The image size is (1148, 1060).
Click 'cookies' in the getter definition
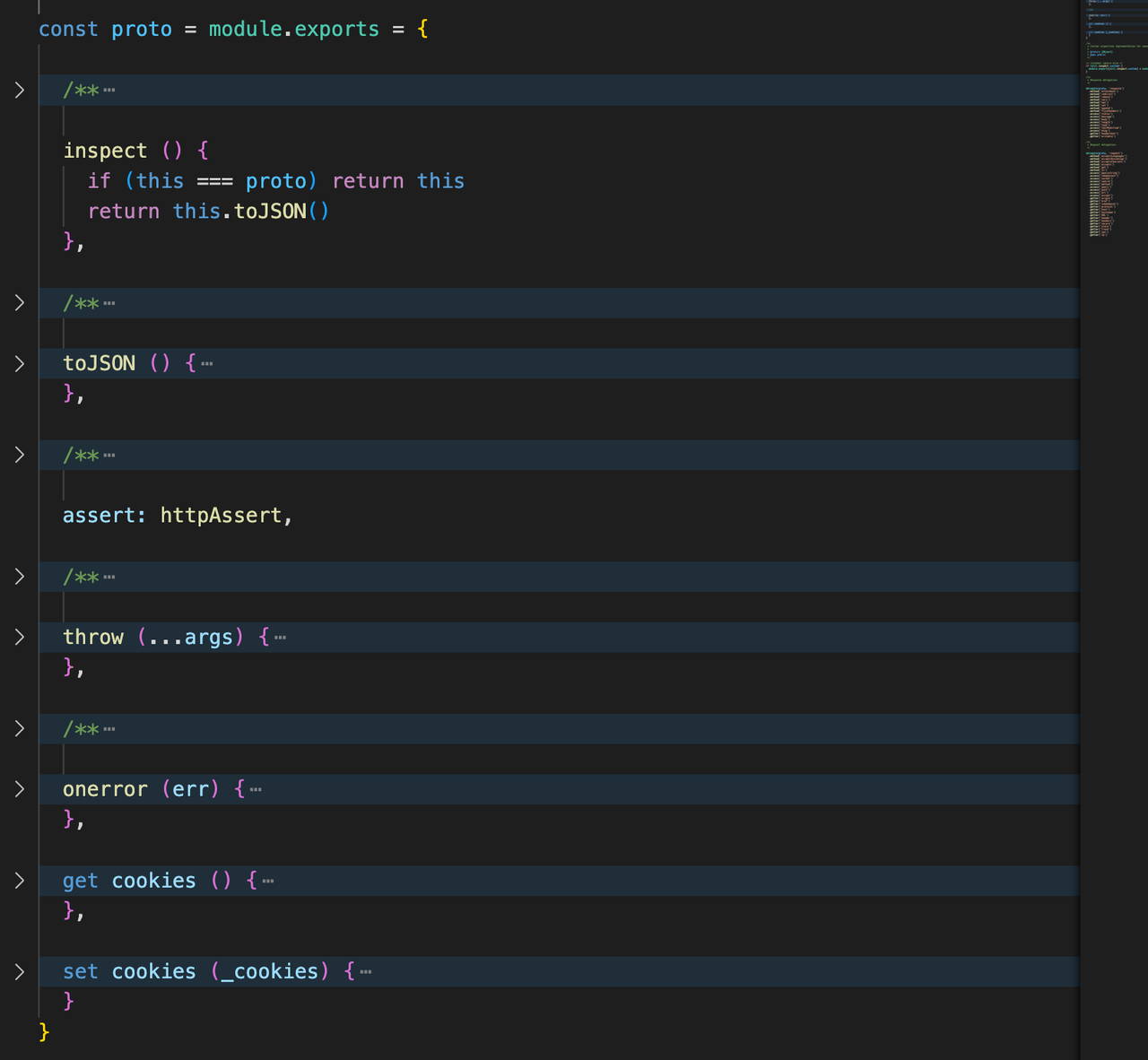[x=153, y=881]
